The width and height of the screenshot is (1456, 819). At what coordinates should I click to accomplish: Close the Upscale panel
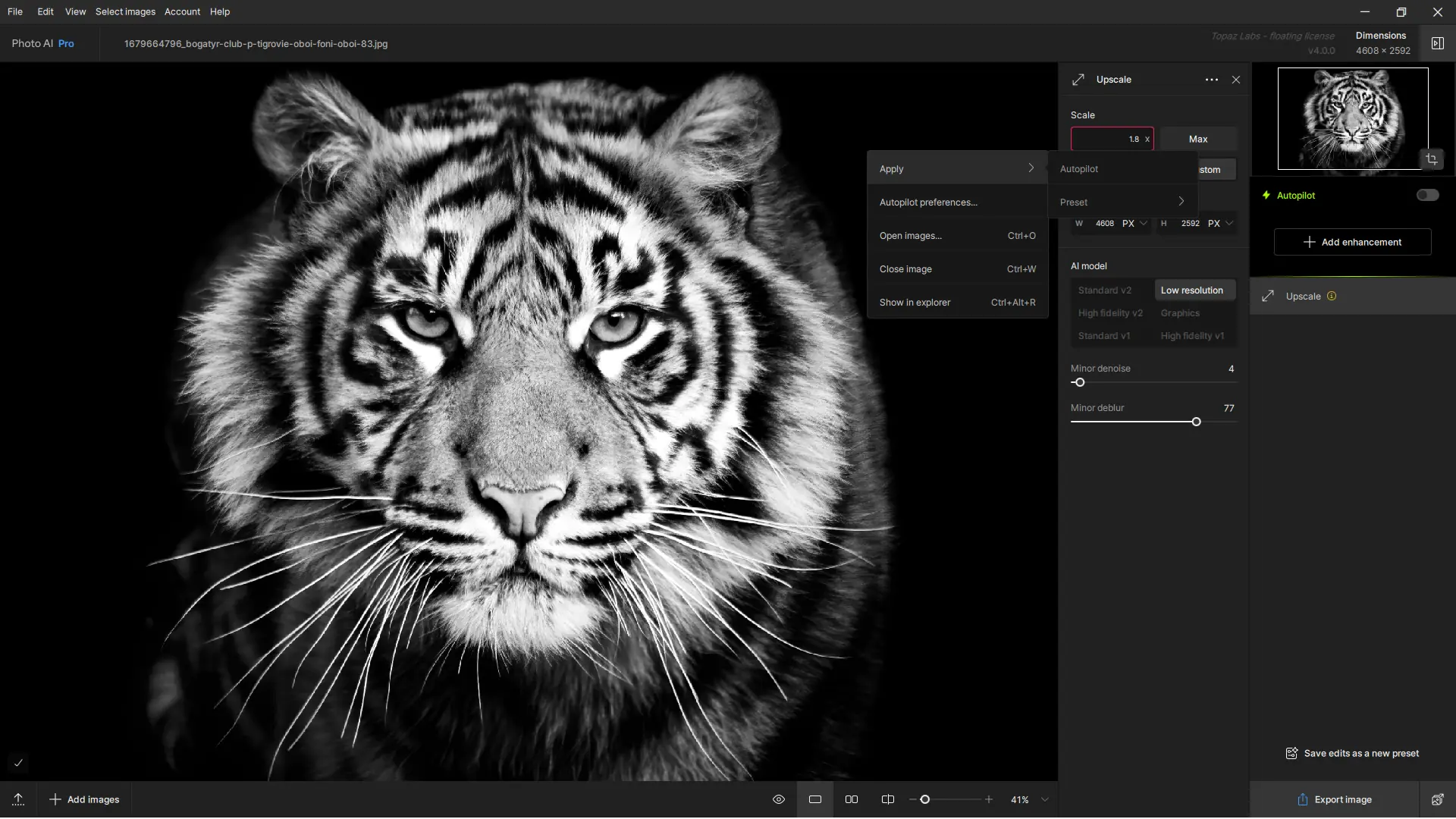tap(1236, 80)
